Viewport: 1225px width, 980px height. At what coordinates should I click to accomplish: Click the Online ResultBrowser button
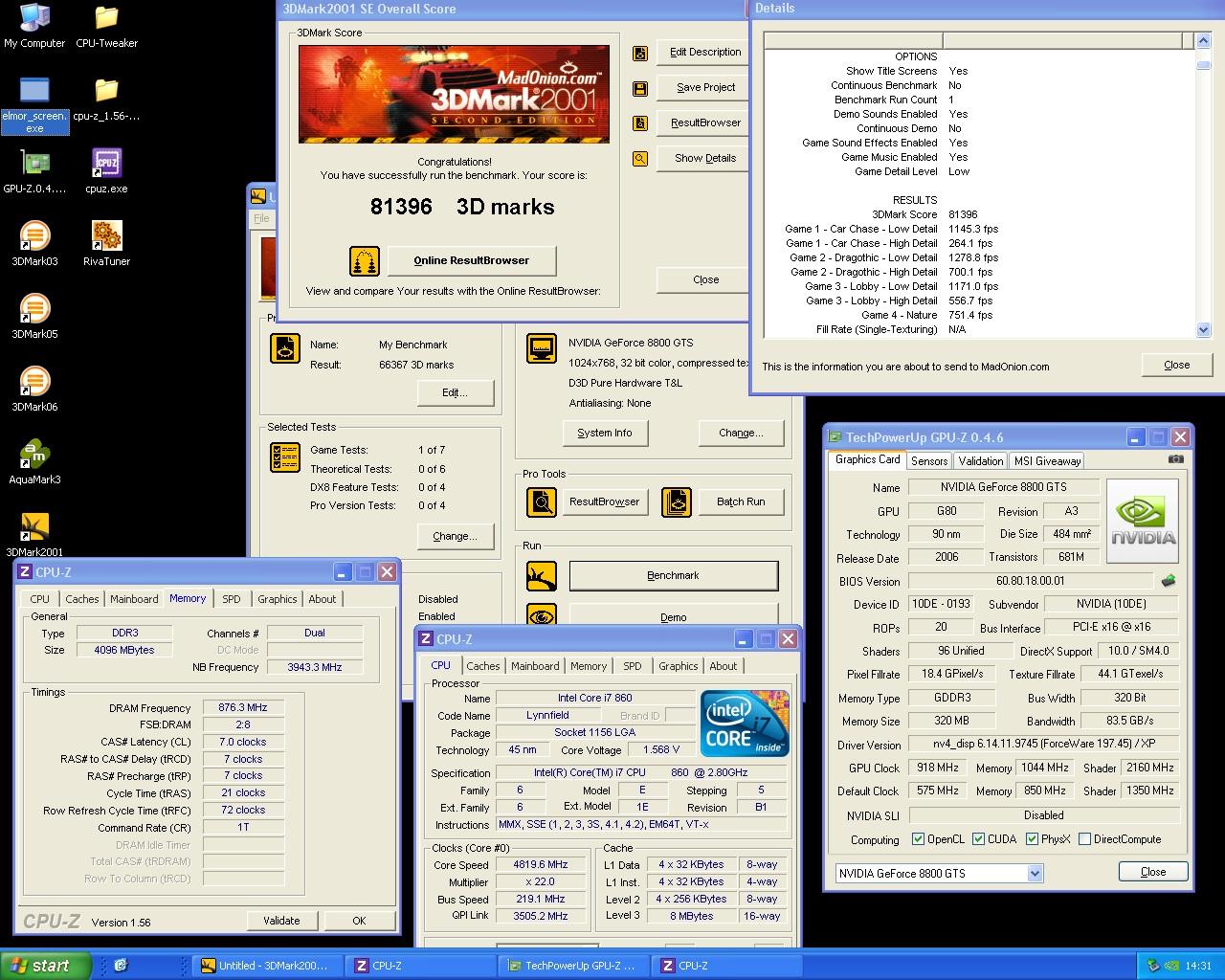(471, 260)
